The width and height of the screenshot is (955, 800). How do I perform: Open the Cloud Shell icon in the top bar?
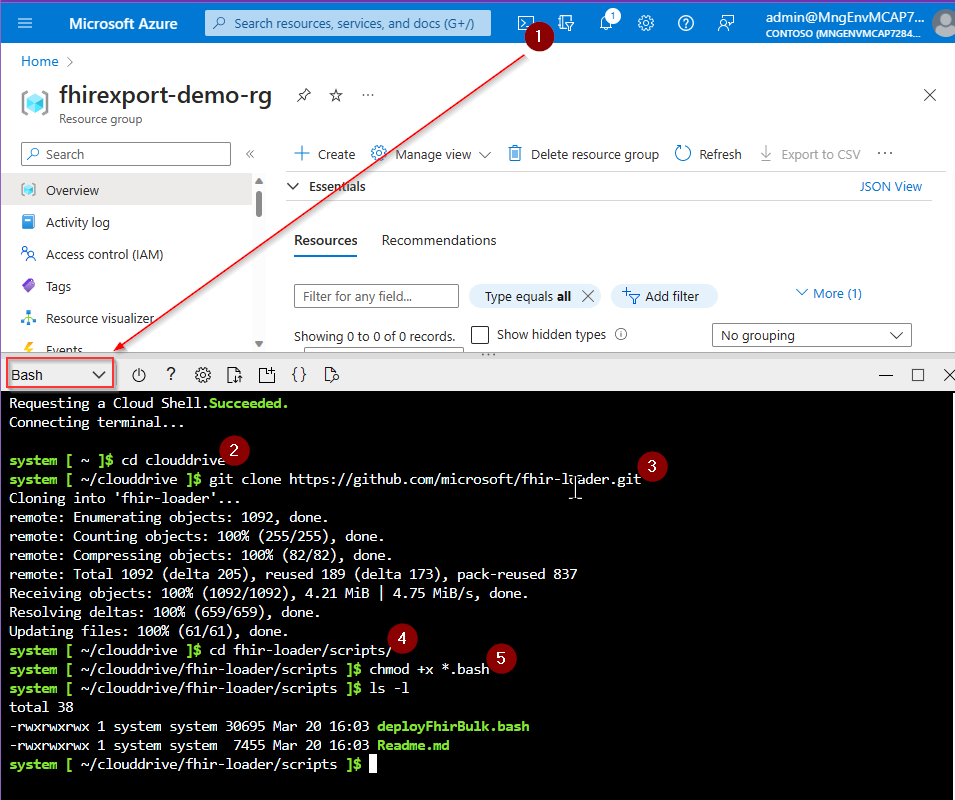[524, 23]
